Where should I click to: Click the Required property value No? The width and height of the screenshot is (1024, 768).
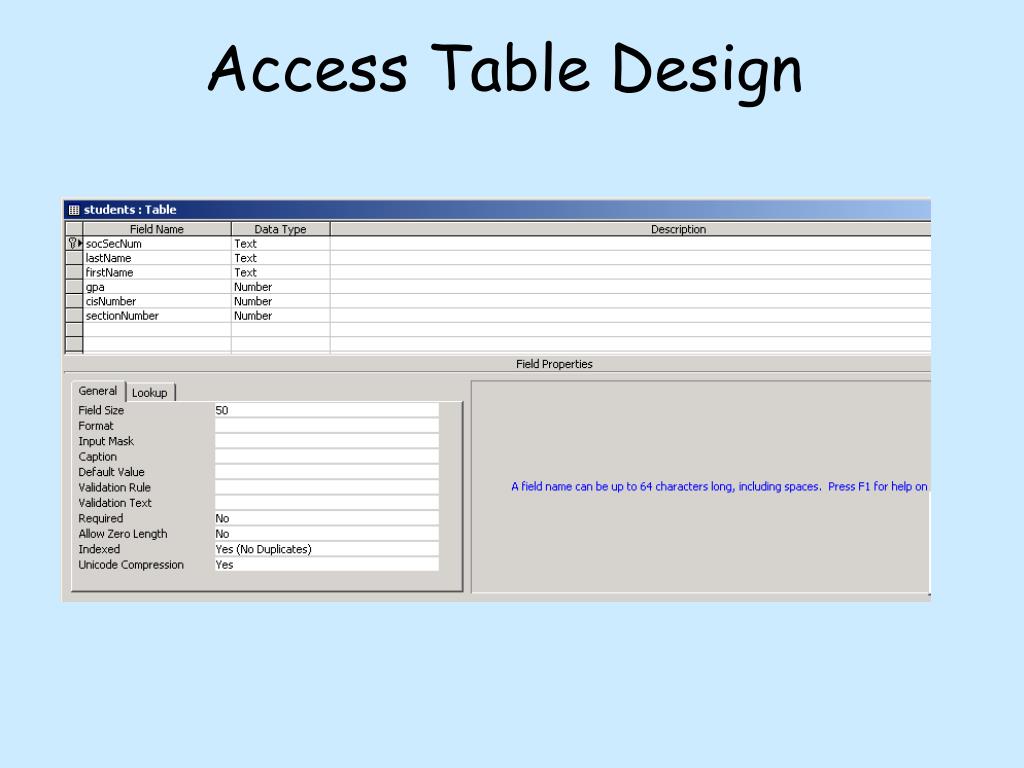(327, 519)
